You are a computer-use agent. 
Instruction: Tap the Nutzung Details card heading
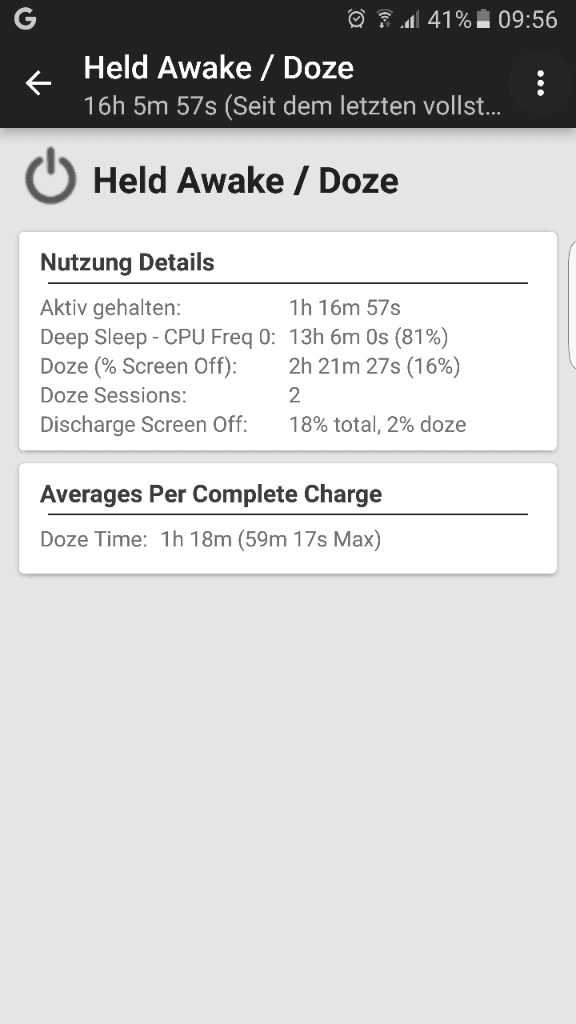127,262
